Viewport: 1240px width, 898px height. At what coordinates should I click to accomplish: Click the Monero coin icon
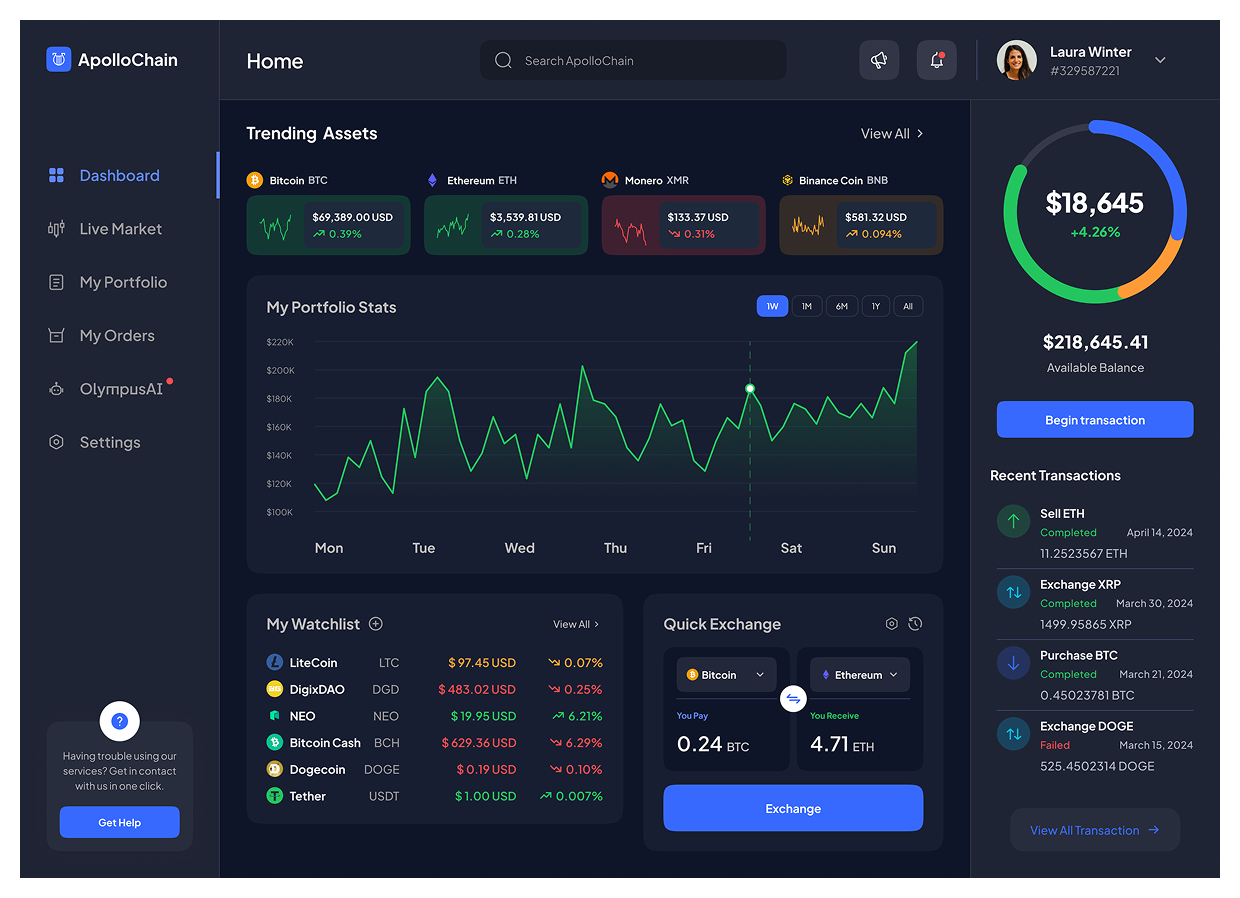610,180
